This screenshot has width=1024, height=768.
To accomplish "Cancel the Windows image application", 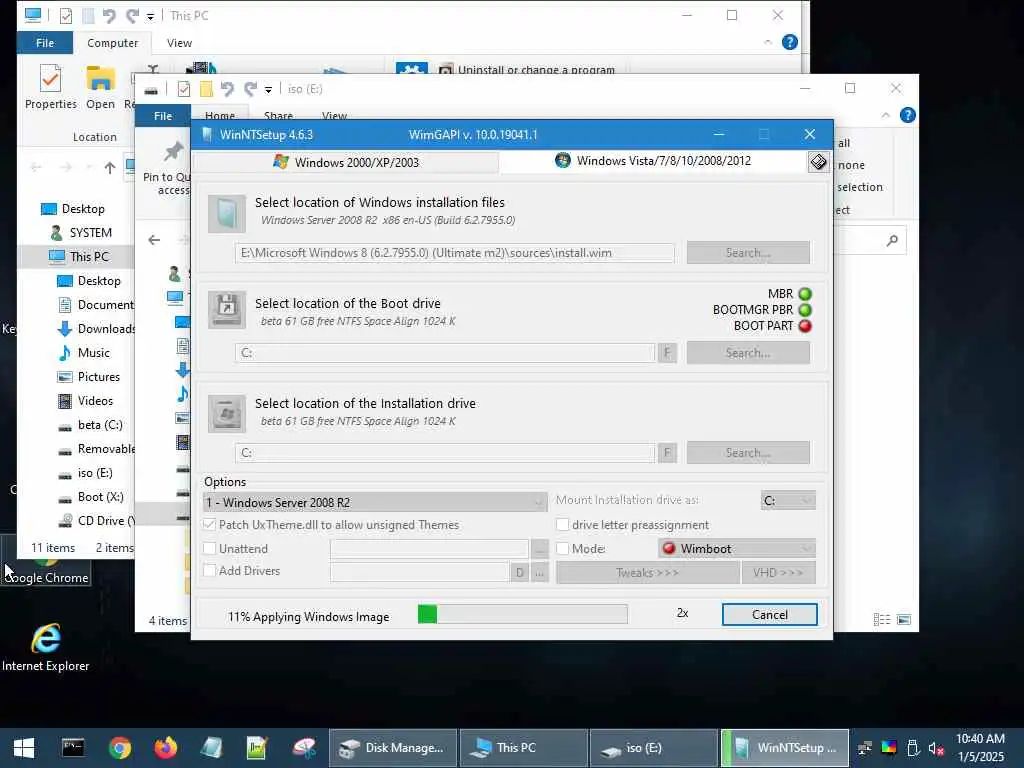I will (769, 615).
